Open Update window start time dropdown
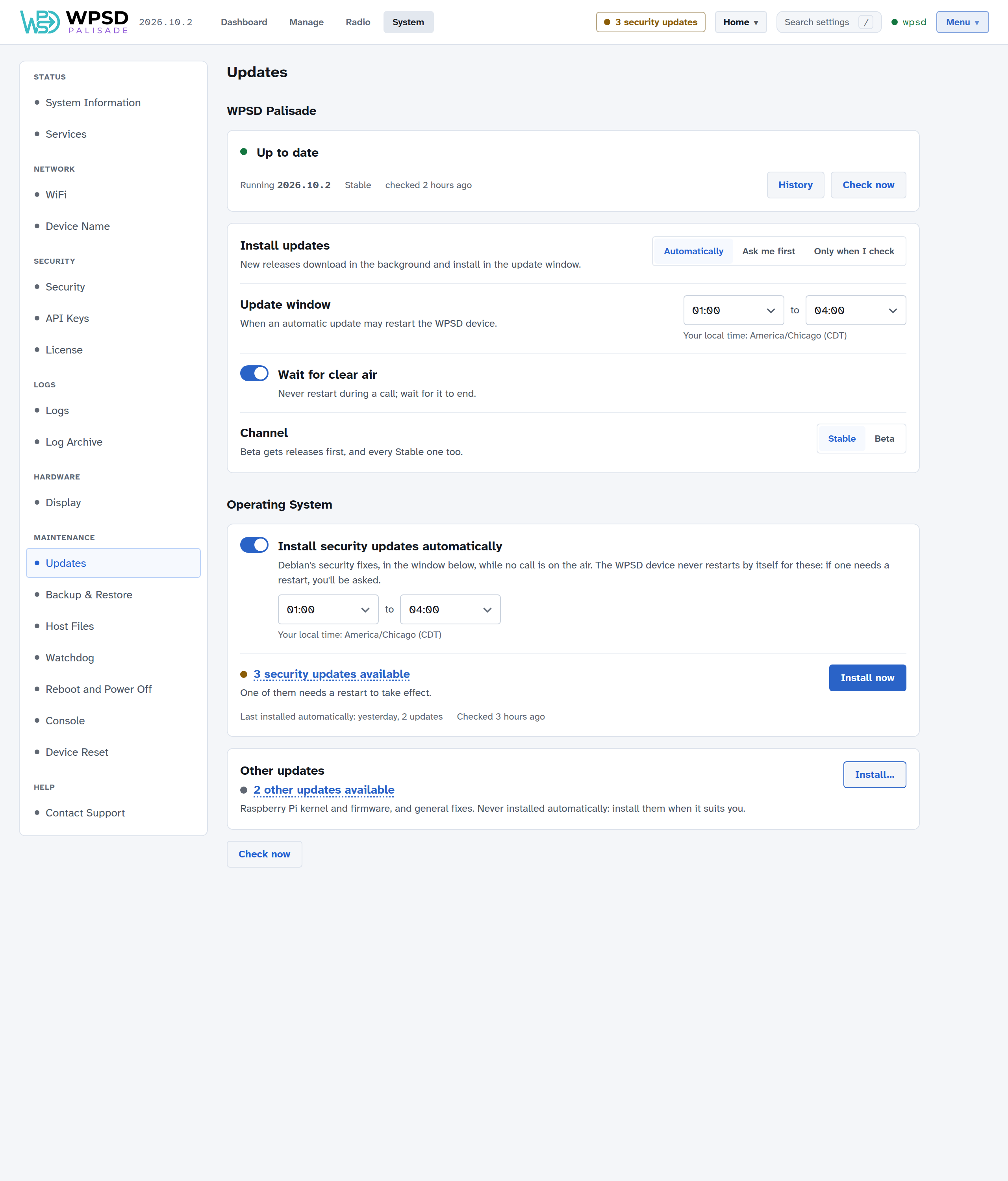Image resolution: width=1008 pixels, height=1181 pixels. (x=733, y=311)
